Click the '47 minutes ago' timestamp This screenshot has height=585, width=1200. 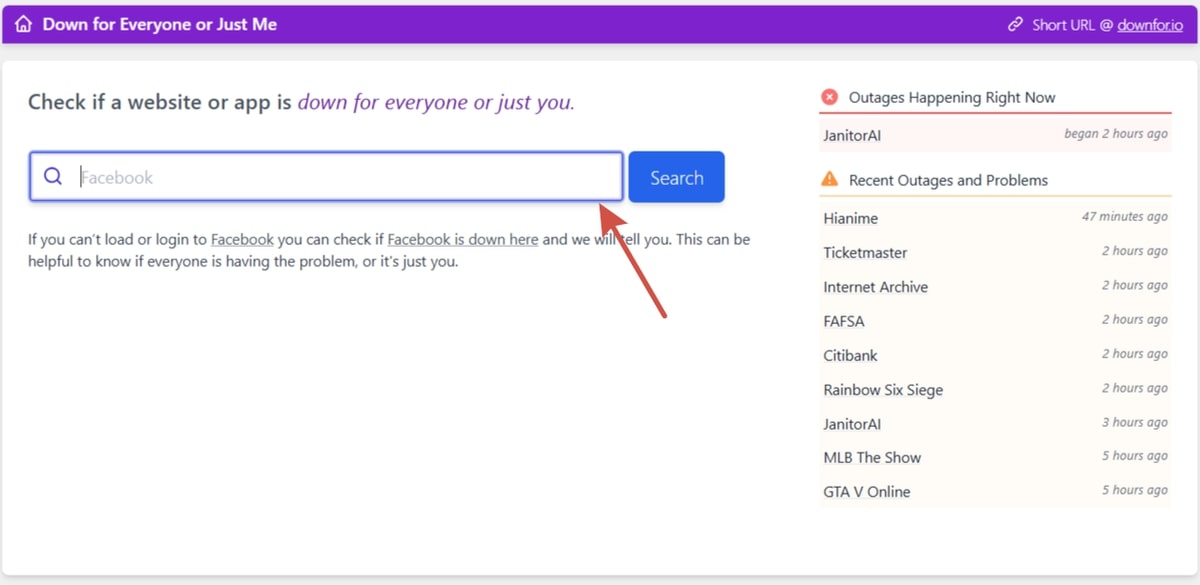point(1125,217)
